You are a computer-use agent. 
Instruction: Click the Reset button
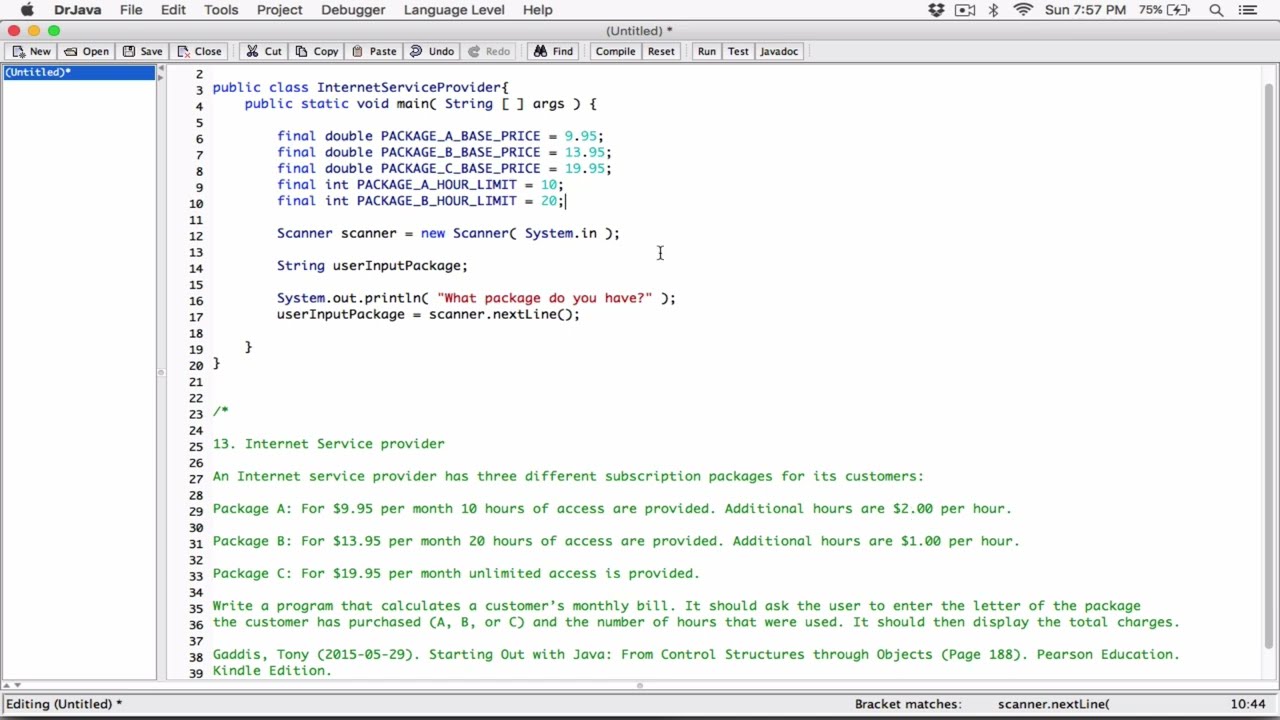tap(661, 51)
